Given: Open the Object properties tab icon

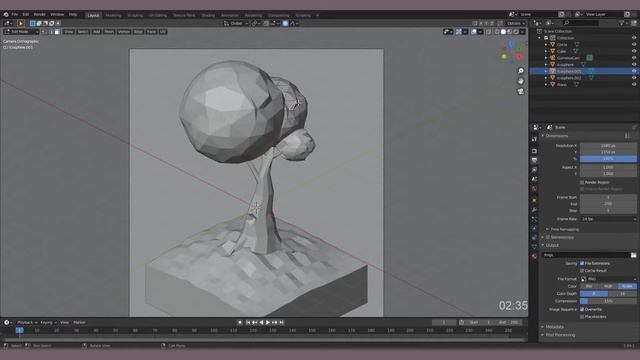Looking at the screenshot, I should pyautogui.click(x=534, y=200).
